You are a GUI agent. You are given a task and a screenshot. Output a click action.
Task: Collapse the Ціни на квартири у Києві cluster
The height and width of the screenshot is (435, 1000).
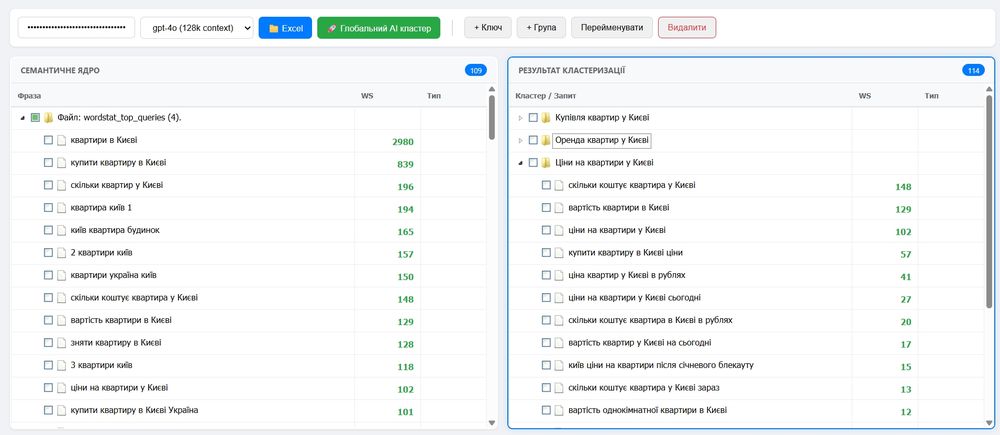tap(520, 163)
